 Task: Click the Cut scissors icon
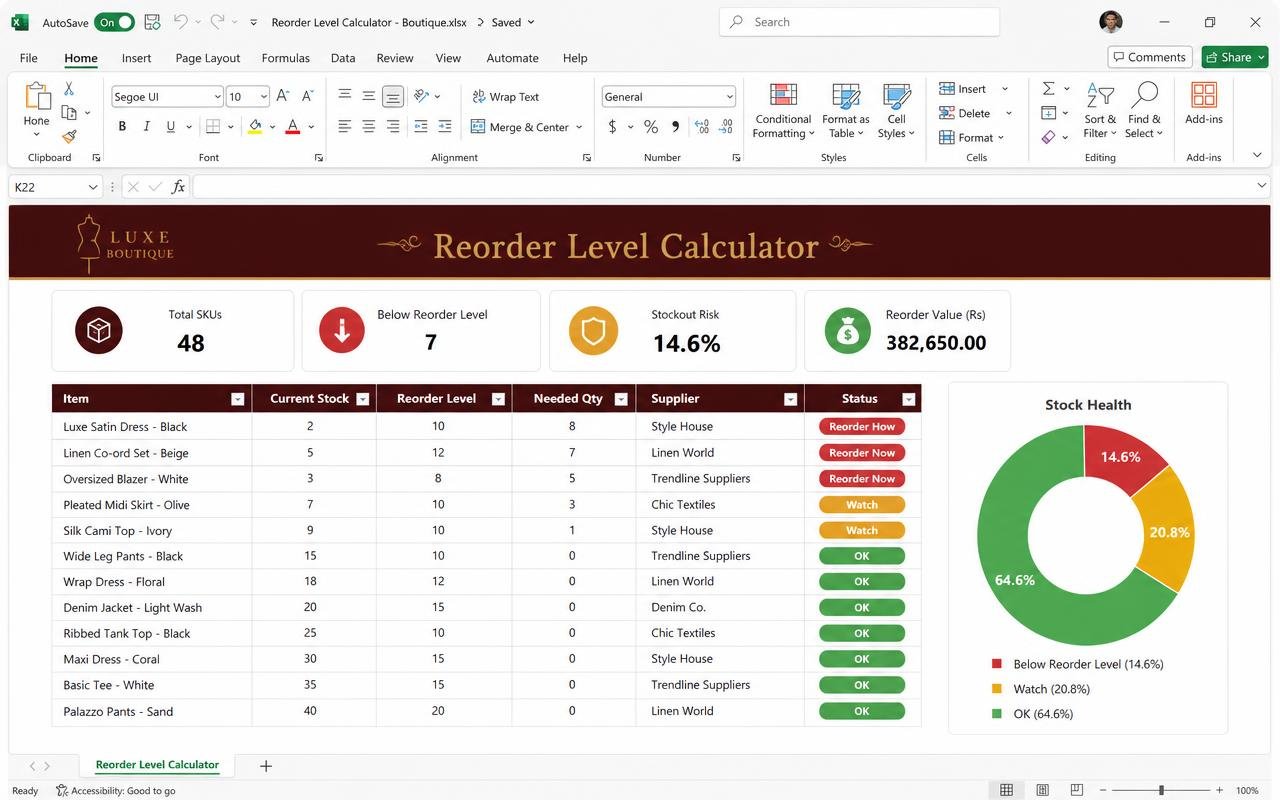(69, 89)
